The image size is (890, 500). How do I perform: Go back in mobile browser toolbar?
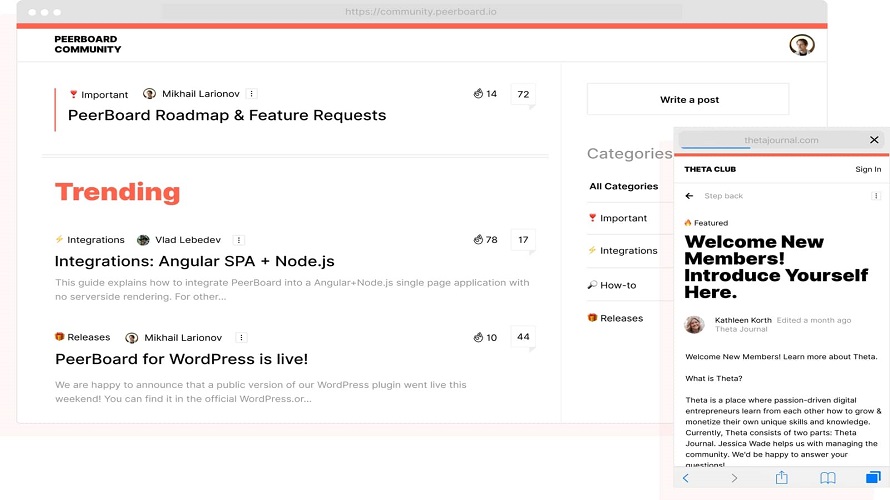(686, 478)
